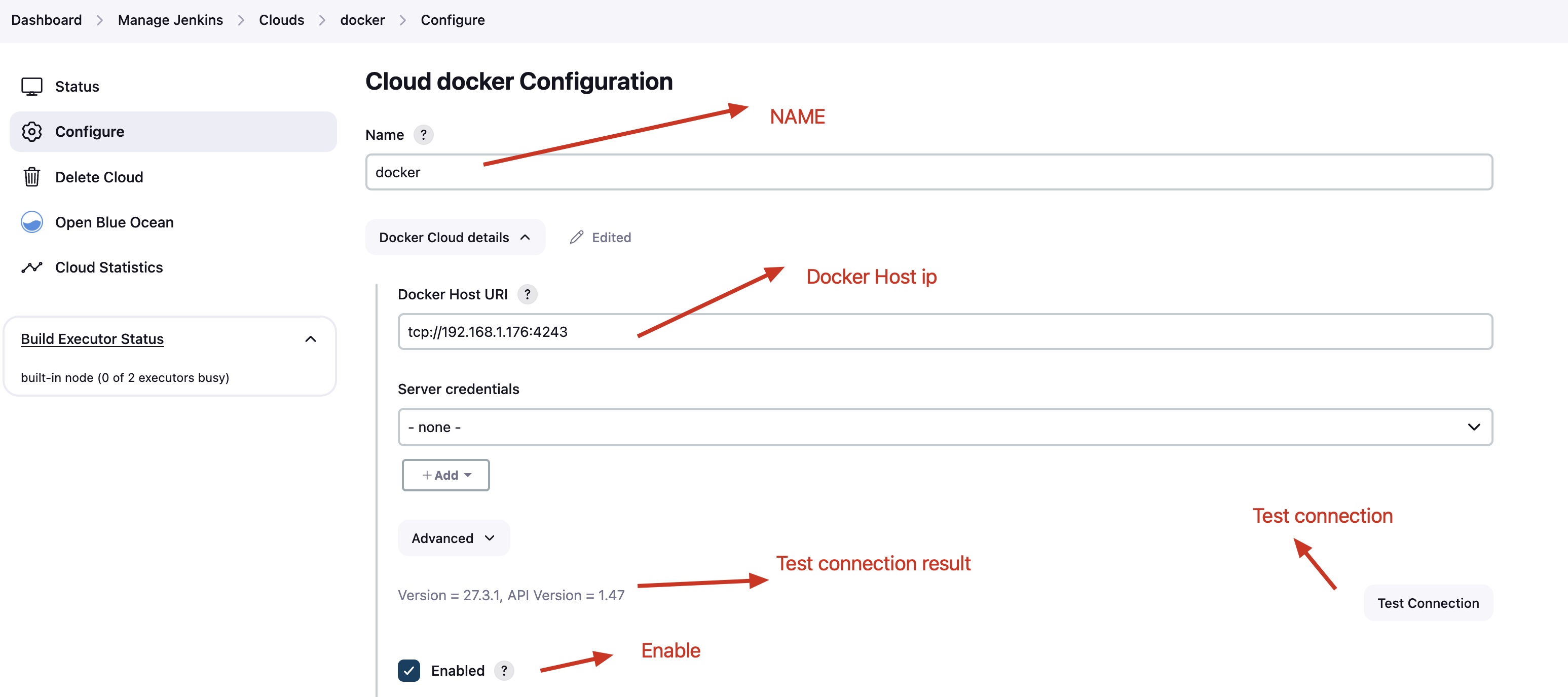Click the Name input field
Viewport: 1568px width, 697px height.
point(929,171)
